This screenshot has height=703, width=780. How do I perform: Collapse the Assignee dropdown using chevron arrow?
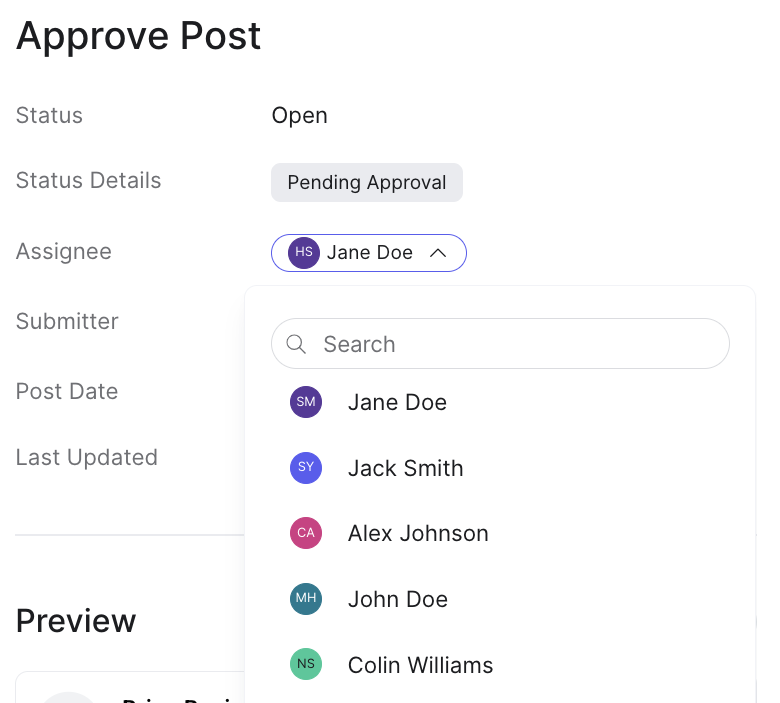[x=437, y=253]
